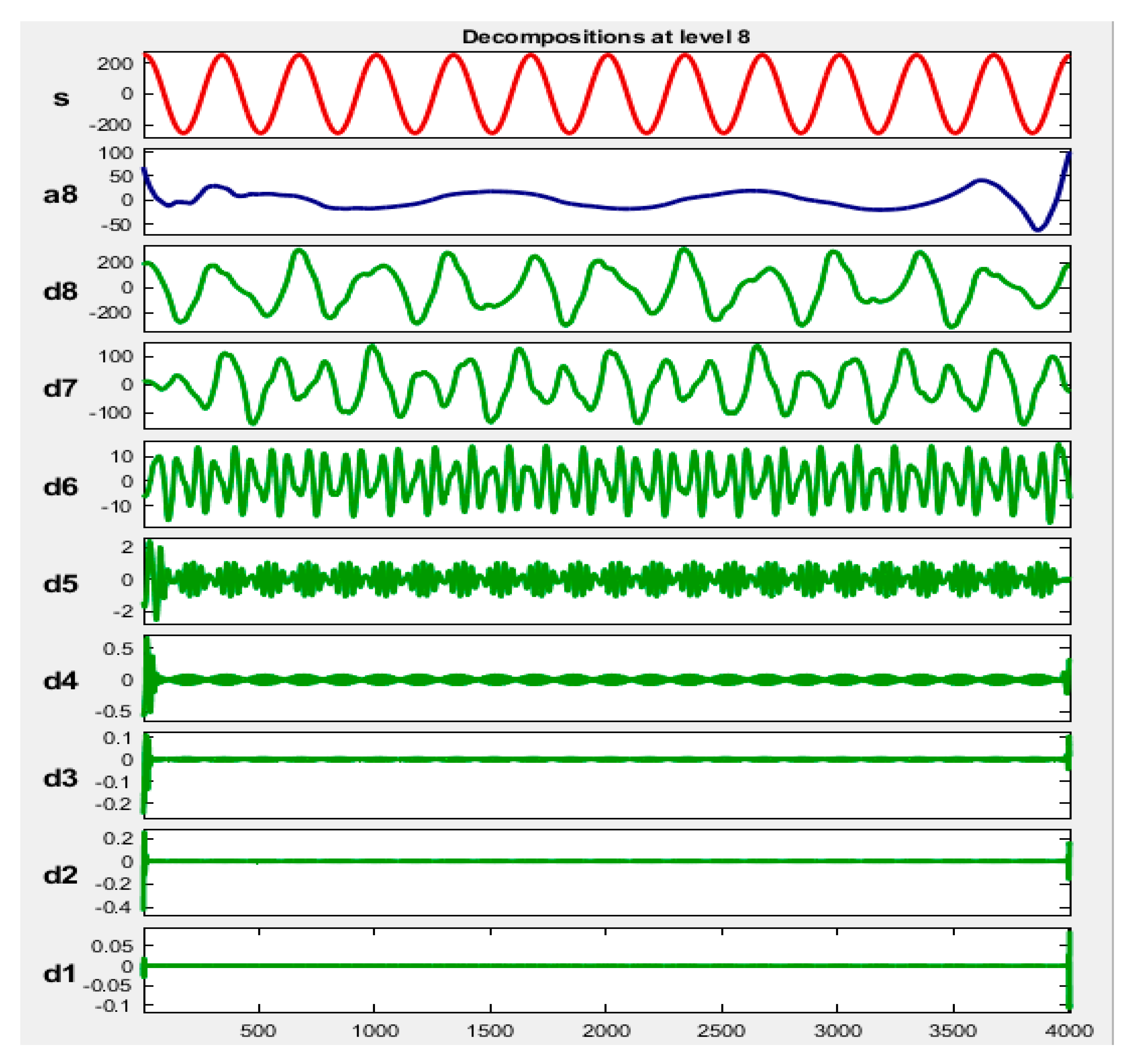Click the d8 detail coefficient plot
1133x1064 pixels.
tap(607, 288)
